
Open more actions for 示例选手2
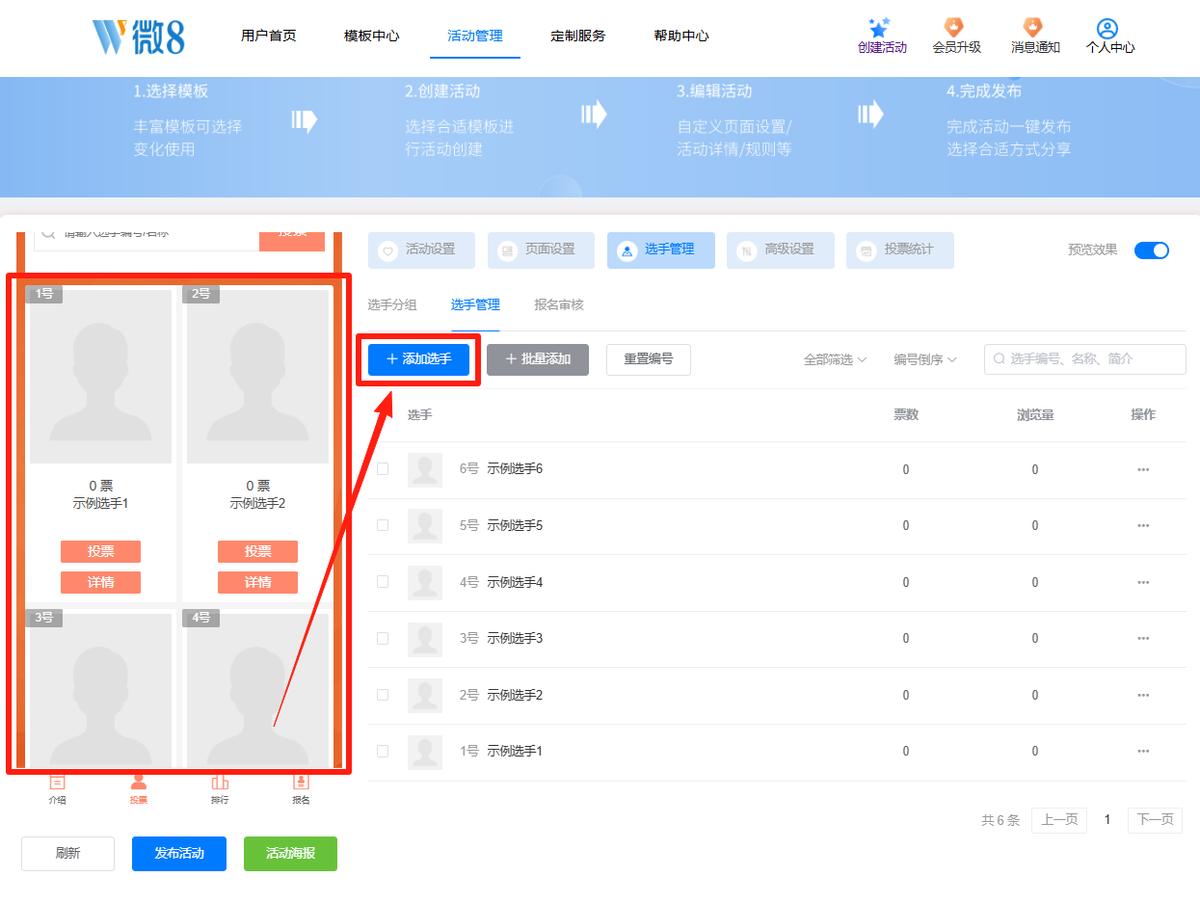(1143, 695)
